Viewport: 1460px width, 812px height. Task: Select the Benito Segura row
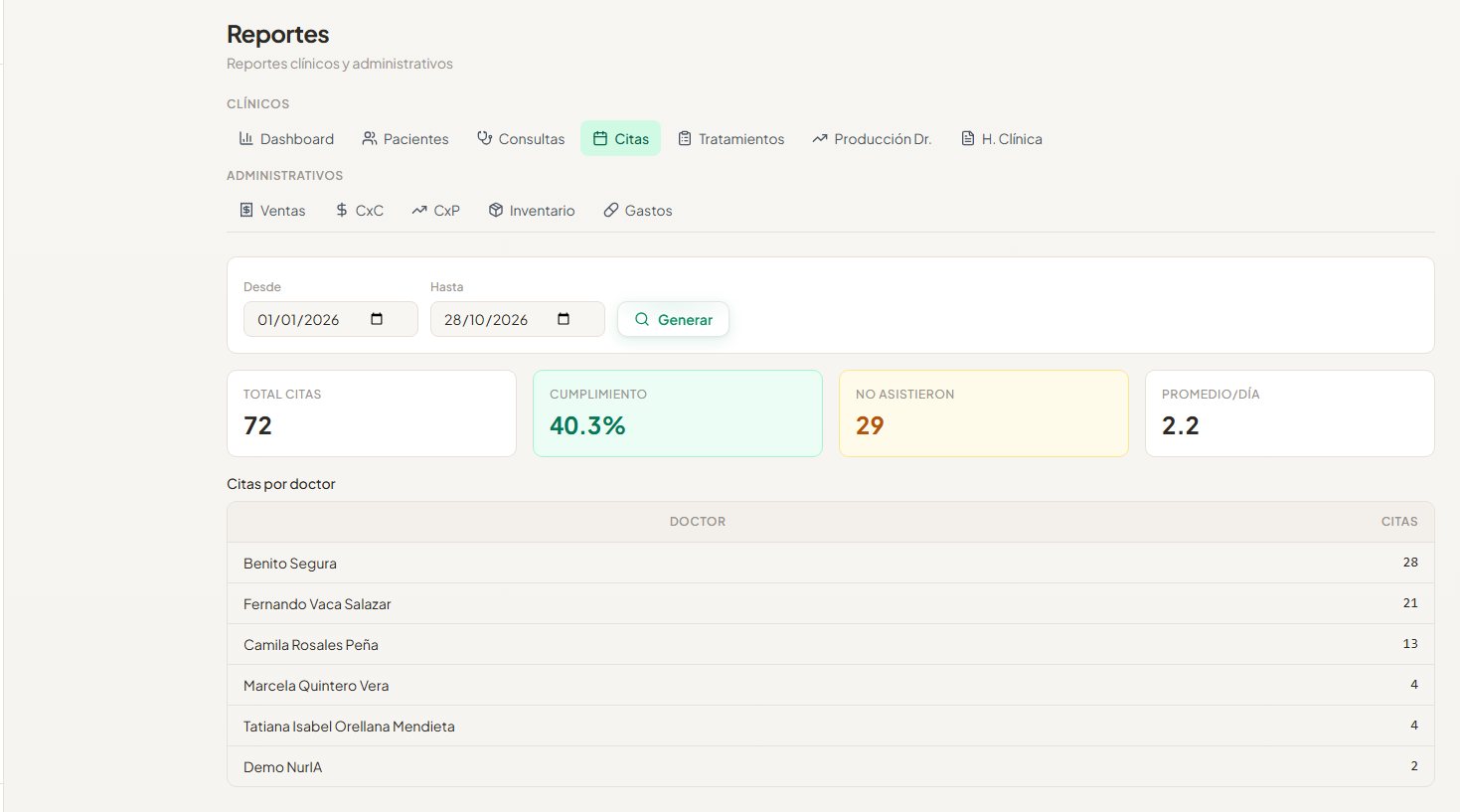click(x=831, y=563)
